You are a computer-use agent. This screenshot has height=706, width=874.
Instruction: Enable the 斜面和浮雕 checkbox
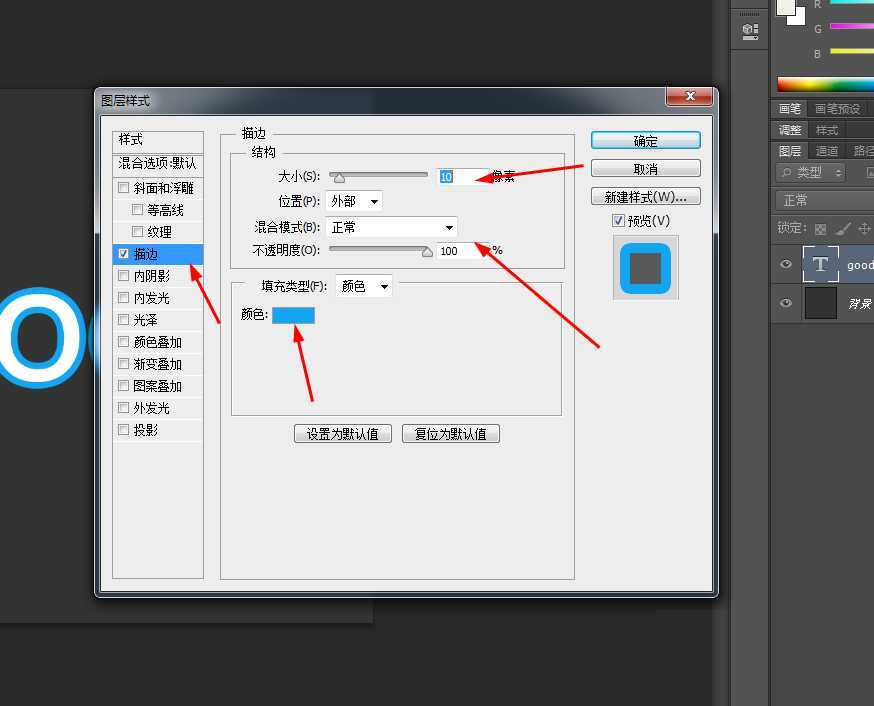pyautogui.click(x=123, y=187)
